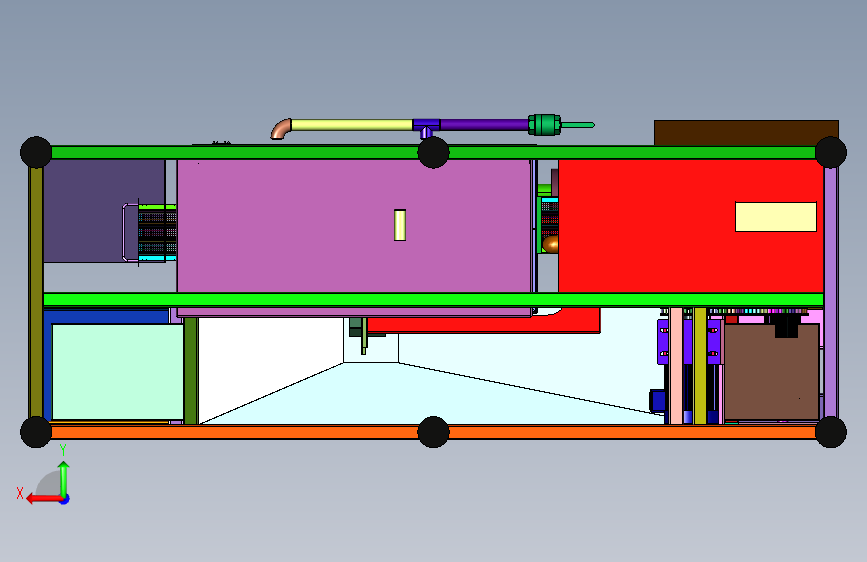Select the green nozzle connector on pipe

[545, 125]
